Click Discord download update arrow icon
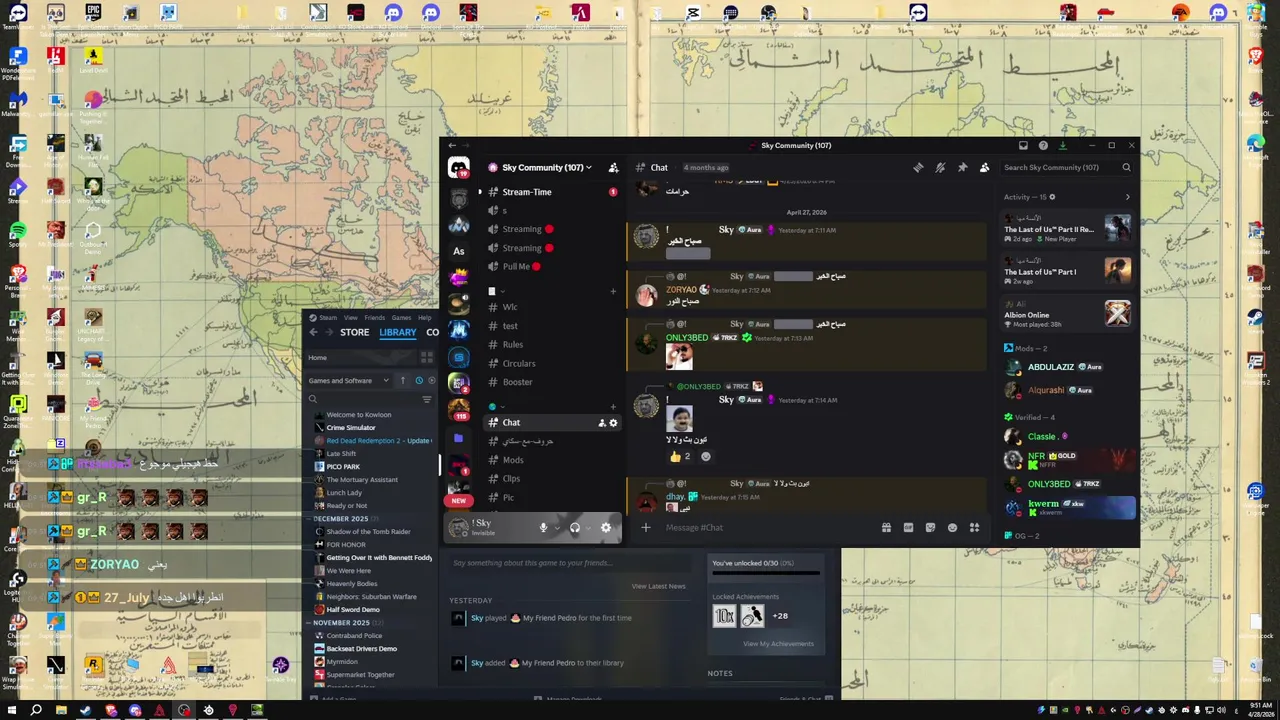Screen dimensions: 1280x720 [x=1062, y=146]
